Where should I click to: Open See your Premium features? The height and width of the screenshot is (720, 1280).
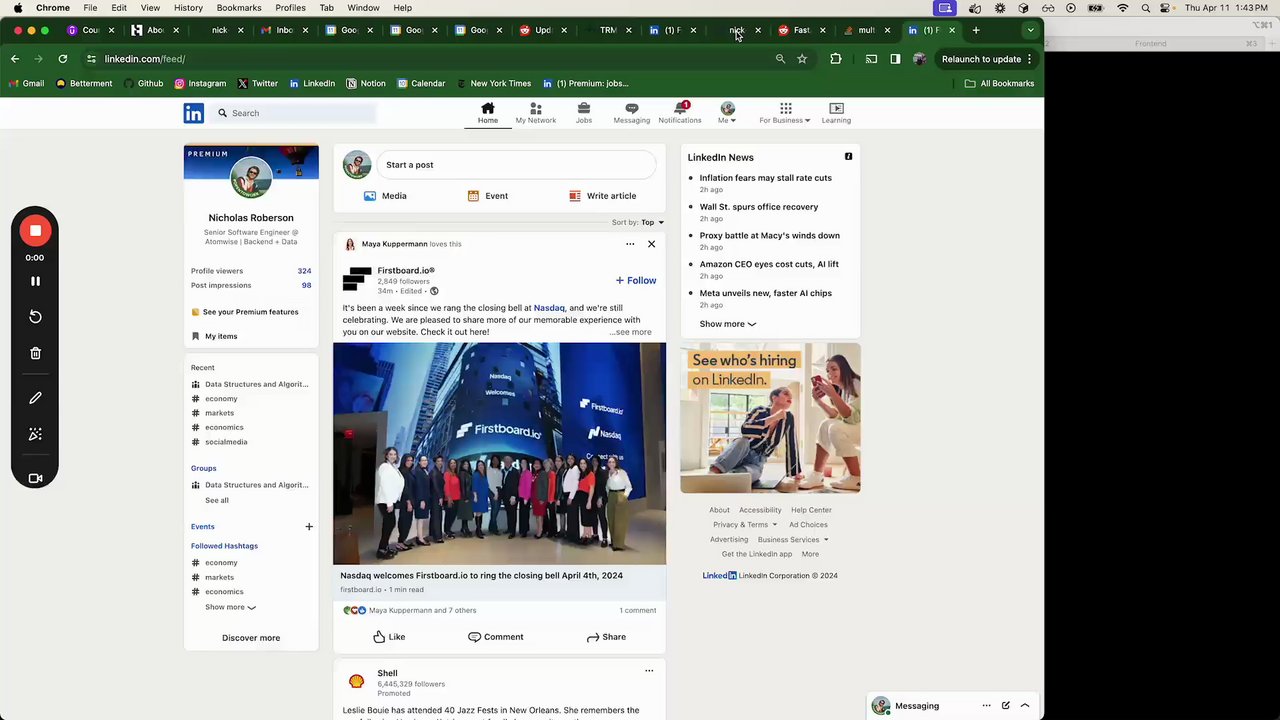click(x=245, y=312)
